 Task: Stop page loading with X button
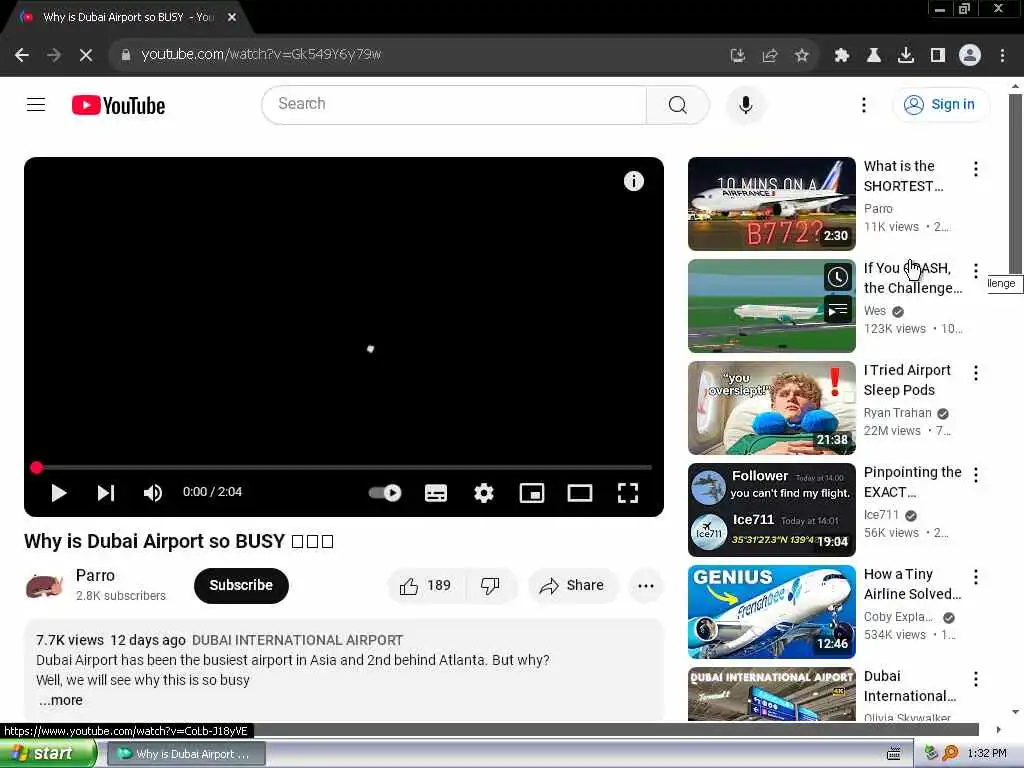[86, 55]
